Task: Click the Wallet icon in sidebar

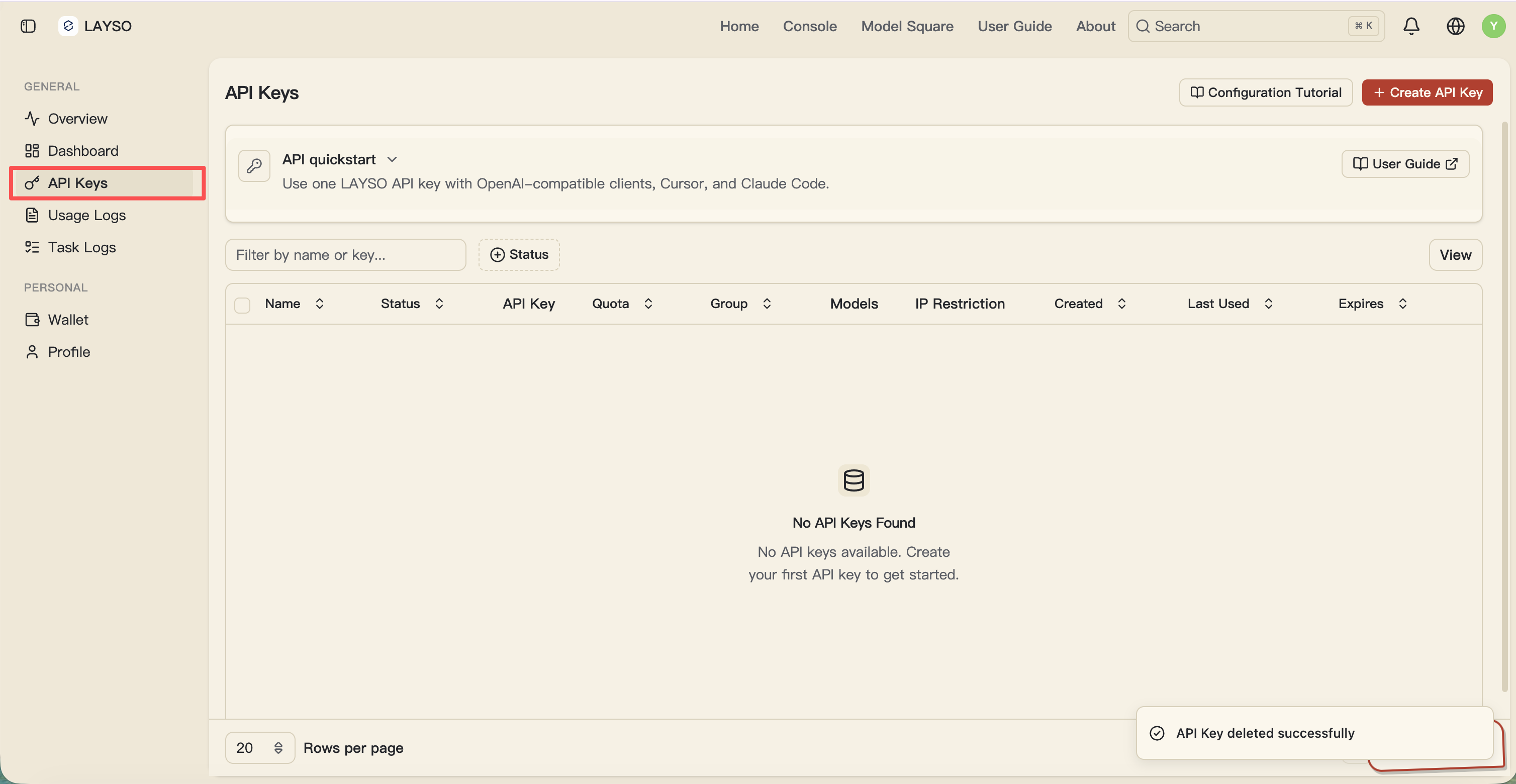Action: 32,320
